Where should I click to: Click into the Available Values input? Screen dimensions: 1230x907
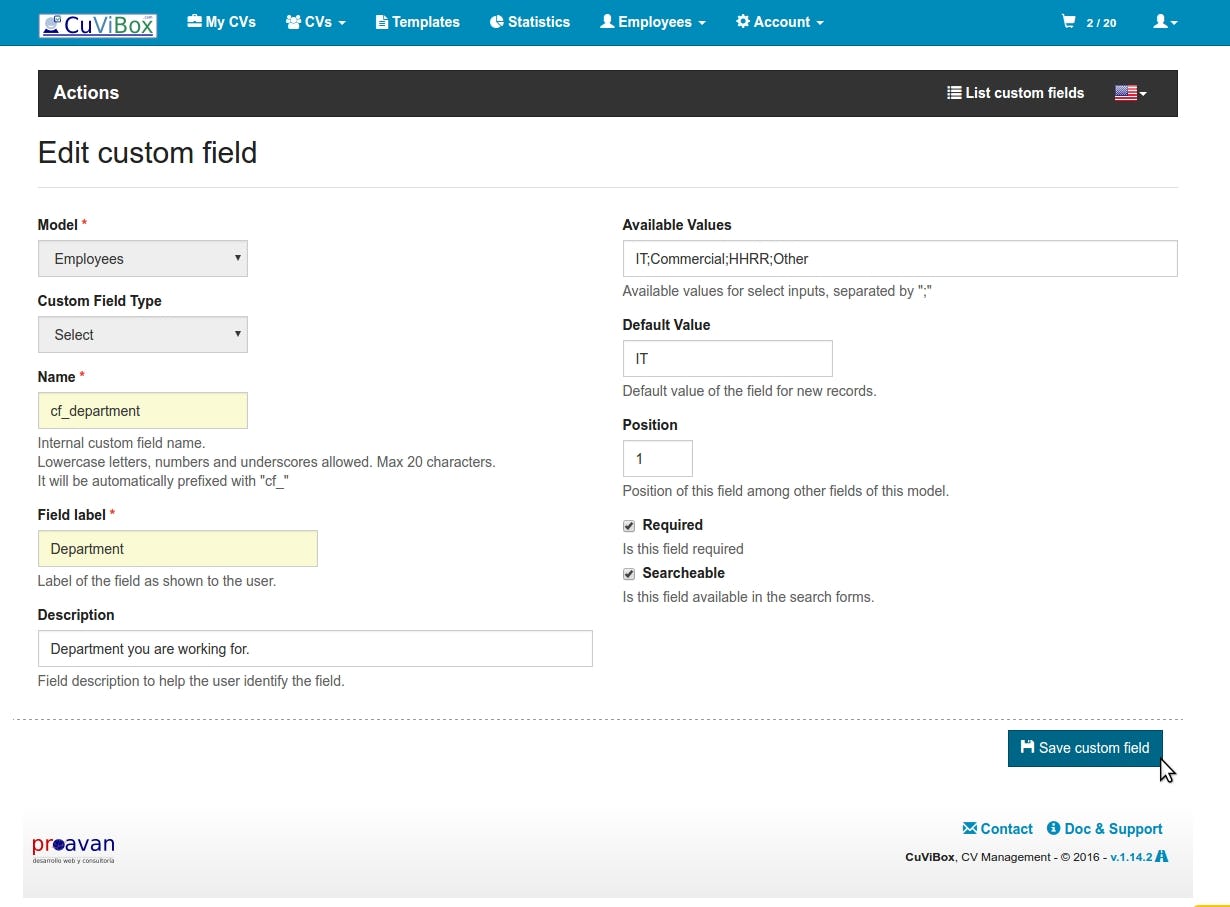(899, 259)
